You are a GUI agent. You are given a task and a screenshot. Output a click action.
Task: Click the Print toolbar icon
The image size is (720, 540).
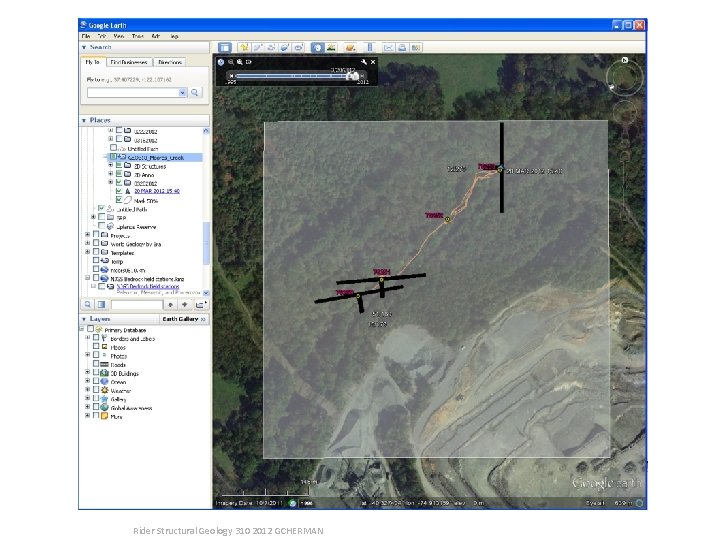pyautogui.click(x=403, y=48)
